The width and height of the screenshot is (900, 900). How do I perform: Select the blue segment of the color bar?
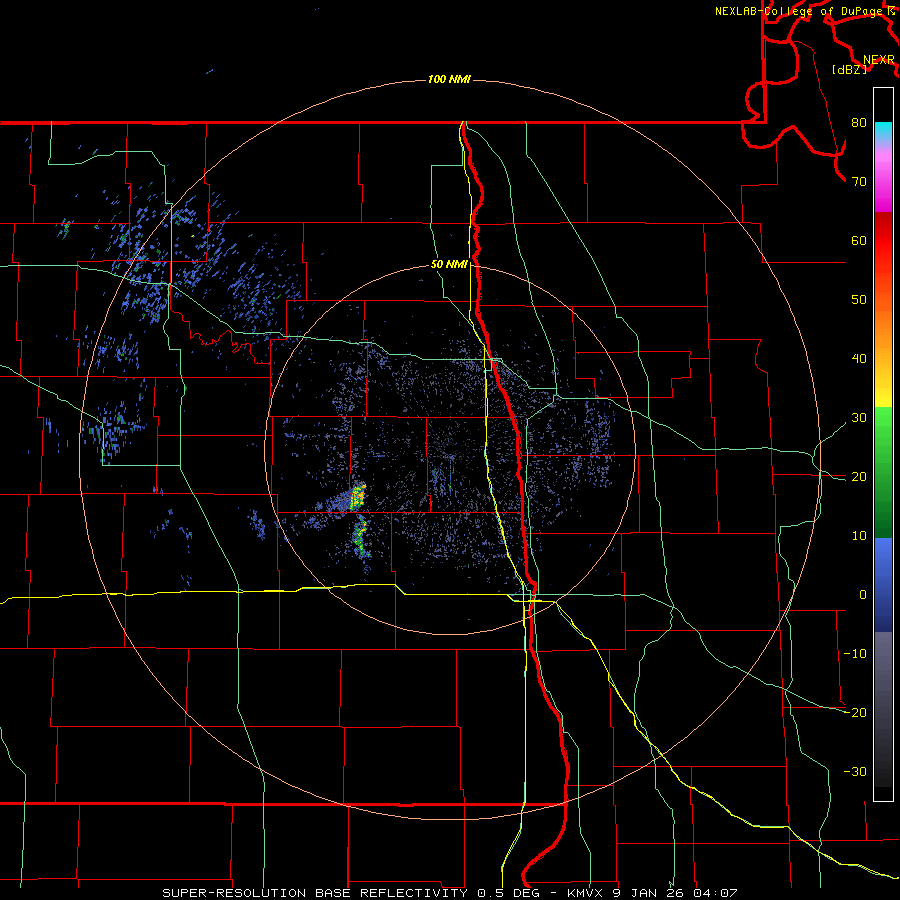pos(883,585)
